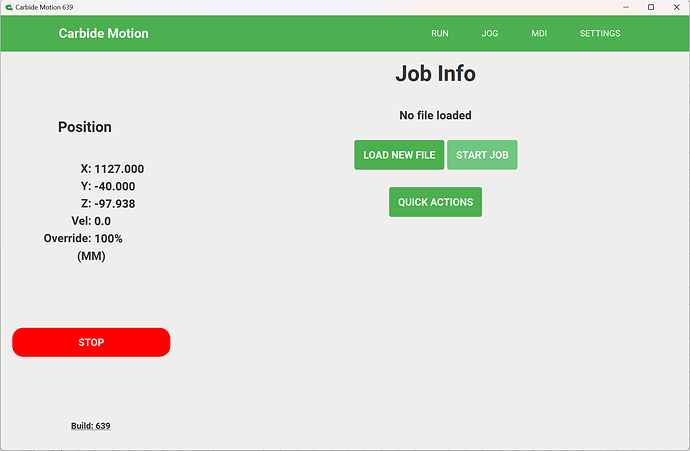This screenshot has height=451, width=690.
Task: Select the Y: -40.000 position value
Action: click(x=108, y=186)
